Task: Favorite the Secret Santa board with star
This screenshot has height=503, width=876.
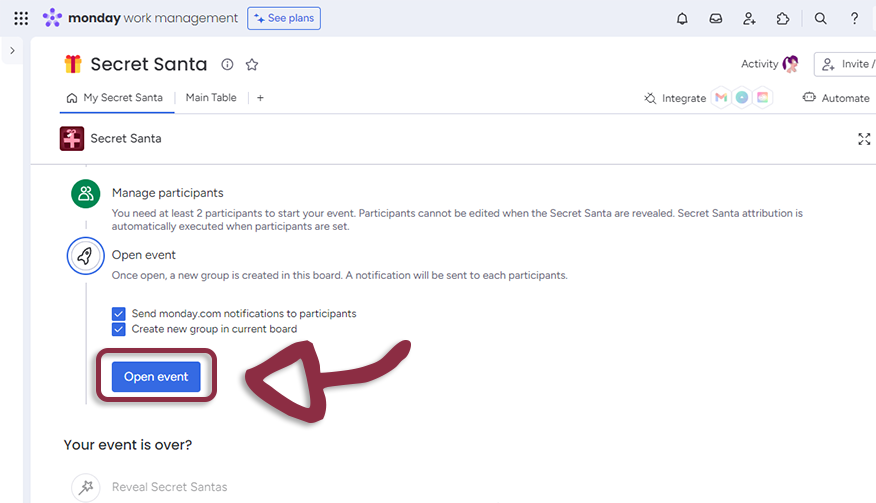Action: [x=252, y=64]
